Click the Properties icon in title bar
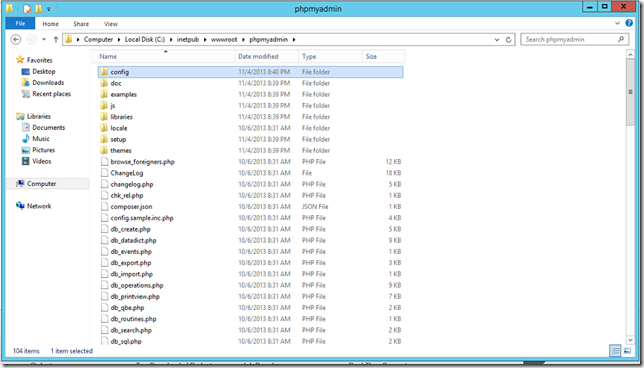Image resolution: width=644 pixels, height=368 pixels. [x=27, y=8]
